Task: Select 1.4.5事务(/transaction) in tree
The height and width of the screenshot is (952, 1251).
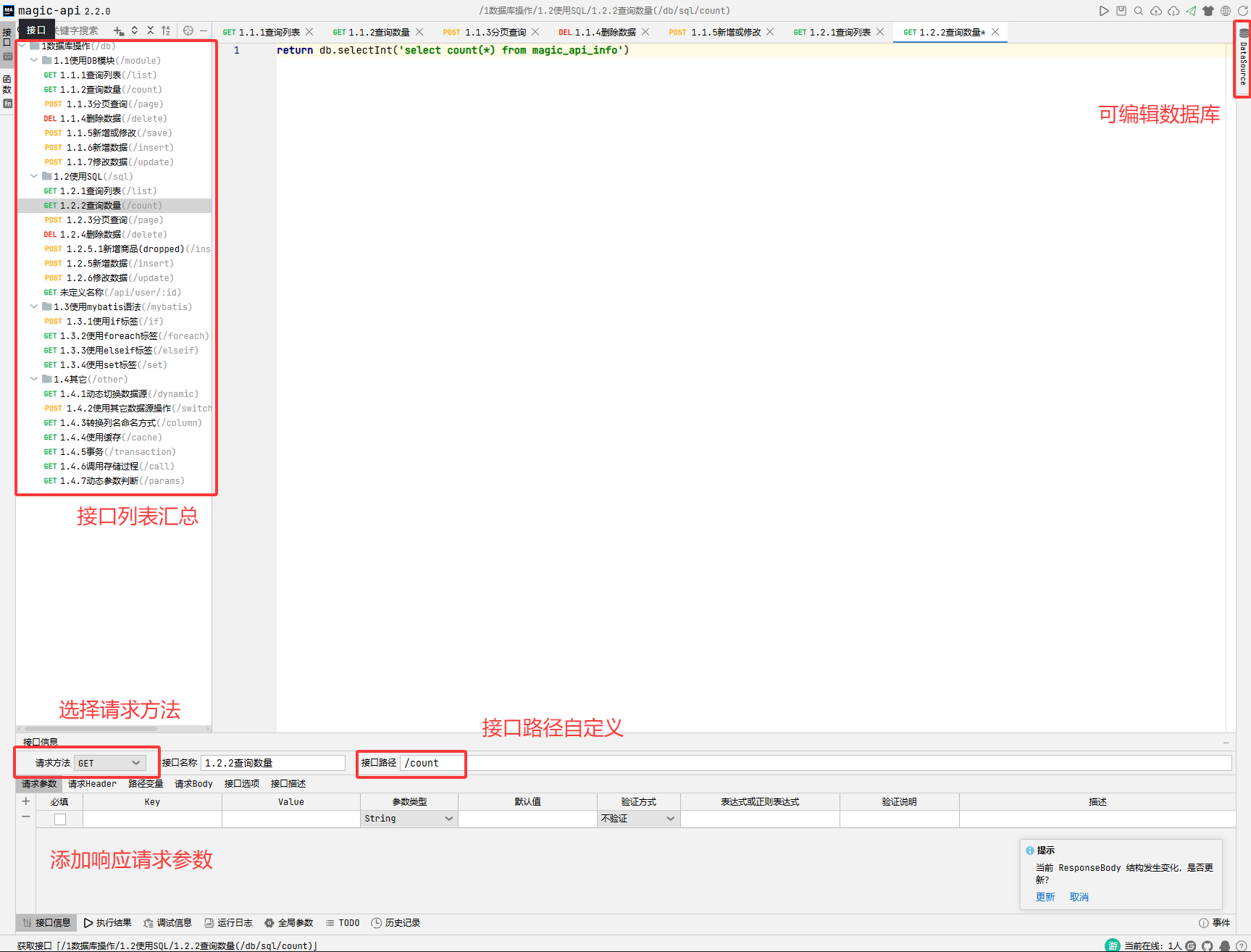Action: [114, 452]
